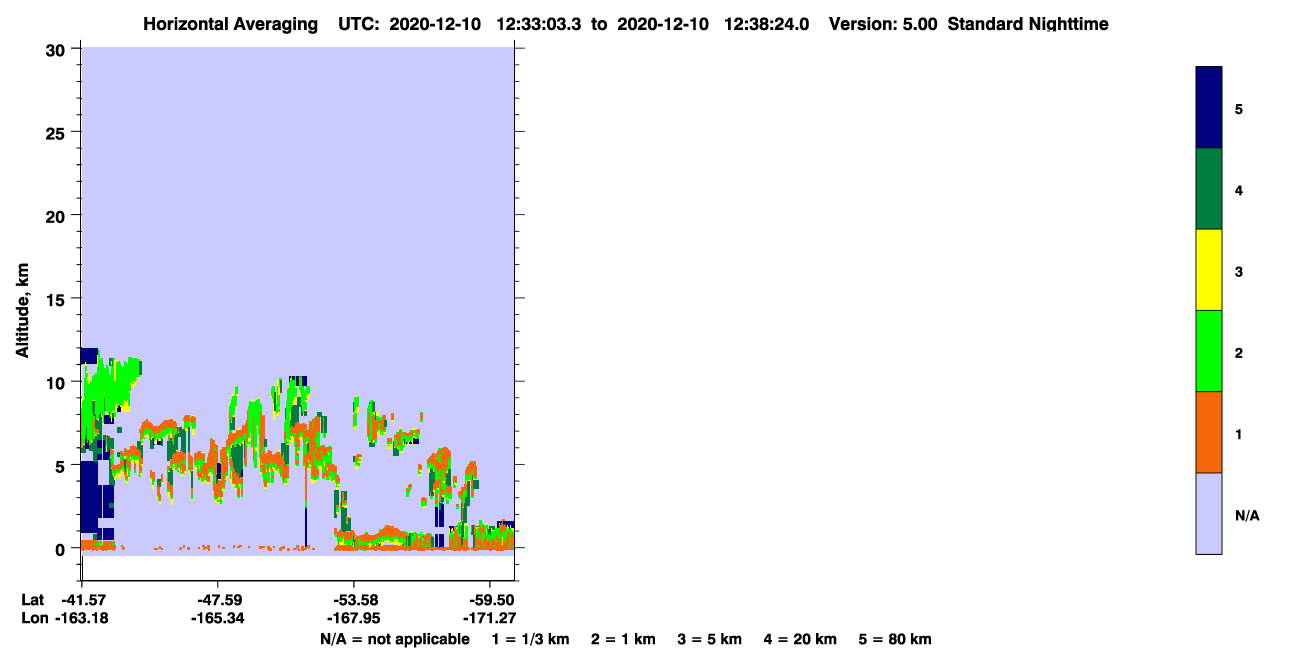
Task: Click the start time '12:33:03.3' in title
Action: click(x=539, y=24)
